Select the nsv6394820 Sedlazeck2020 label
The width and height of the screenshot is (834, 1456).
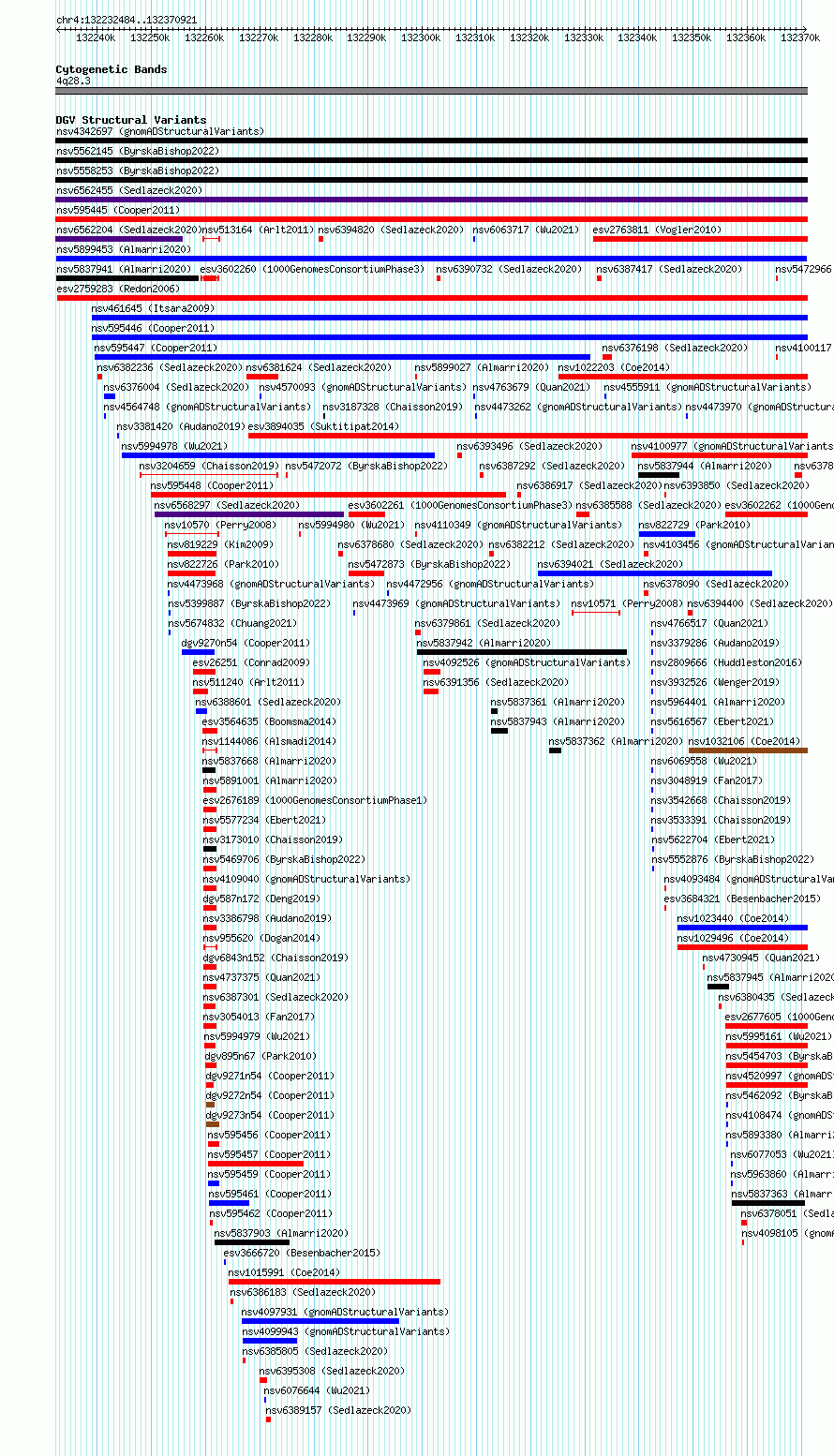[x=391, y=230]
